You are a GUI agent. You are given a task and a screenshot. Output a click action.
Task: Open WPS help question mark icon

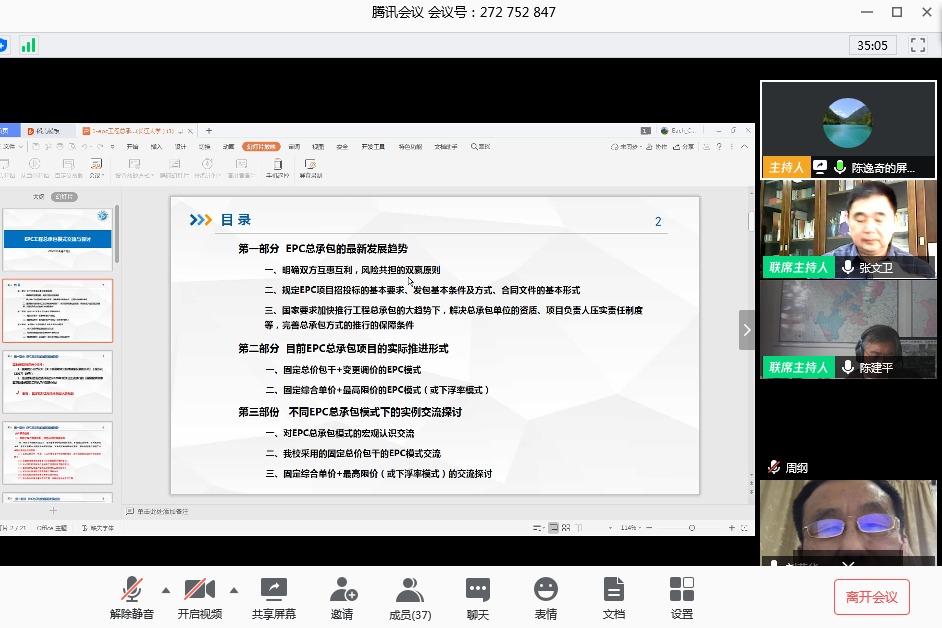click(719, 147)
